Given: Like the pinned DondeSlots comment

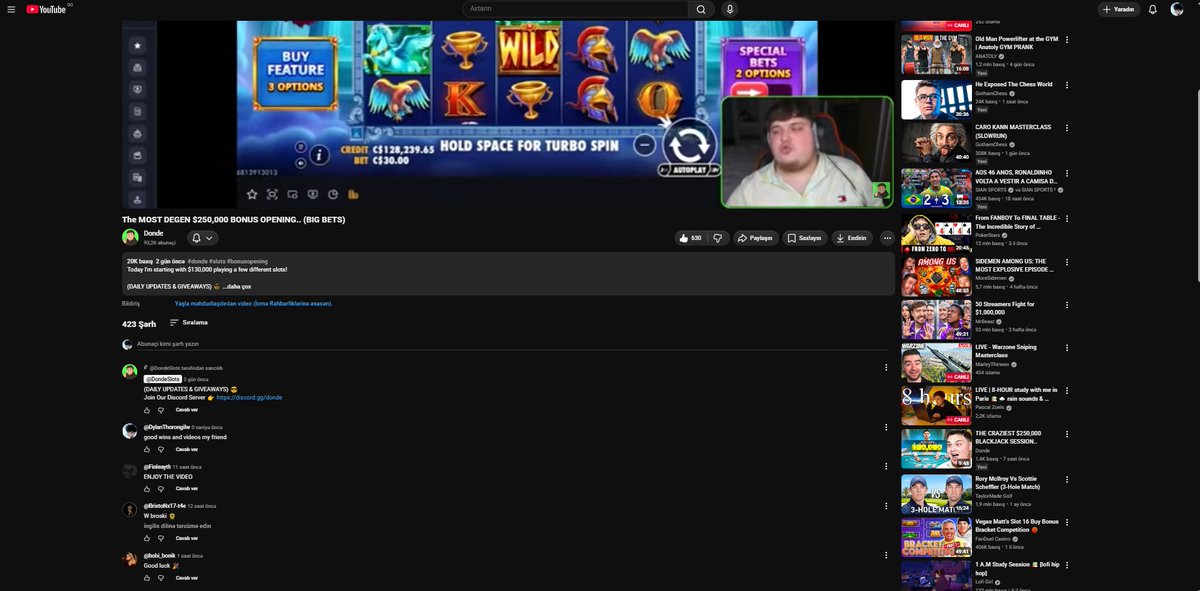Looking at the screenshot, I should [x=147, y=410].
